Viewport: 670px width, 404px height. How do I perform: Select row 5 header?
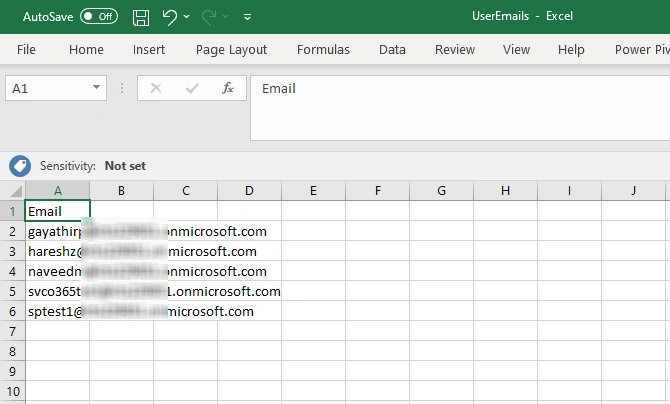[x=12, y=291]
